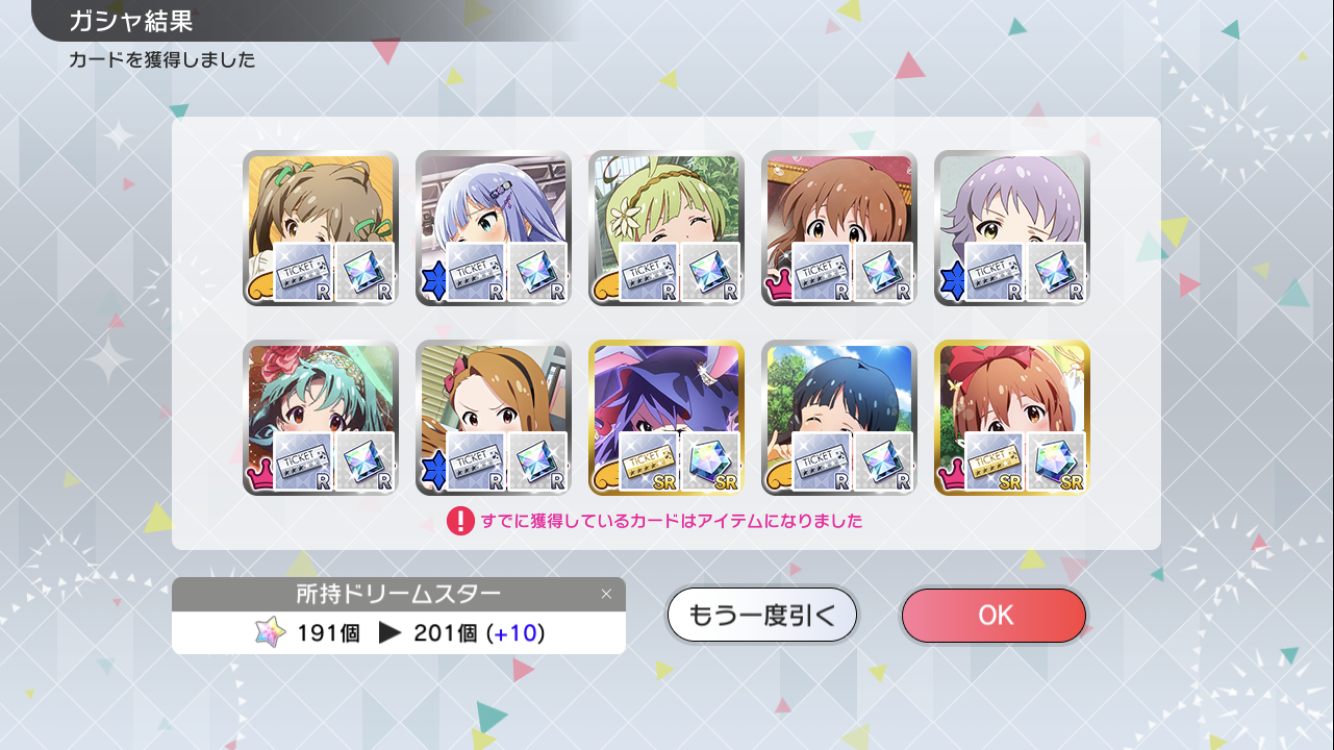Click the red exclamation warning icon

[x=460, y=521]
